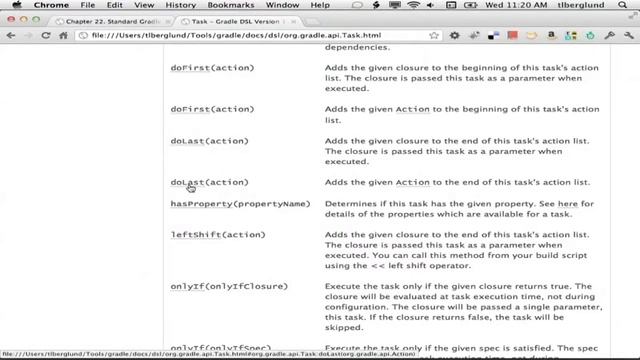Screen dimensions: 640x360
Task: Open Spotlight search magnifier
Action: click(622, 5)
